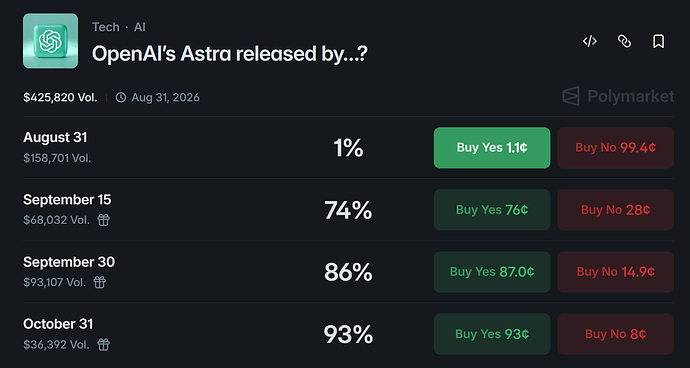Buy No 8¢ for October 31
This screenshot has height=368, width=690.
click(616, 334)
